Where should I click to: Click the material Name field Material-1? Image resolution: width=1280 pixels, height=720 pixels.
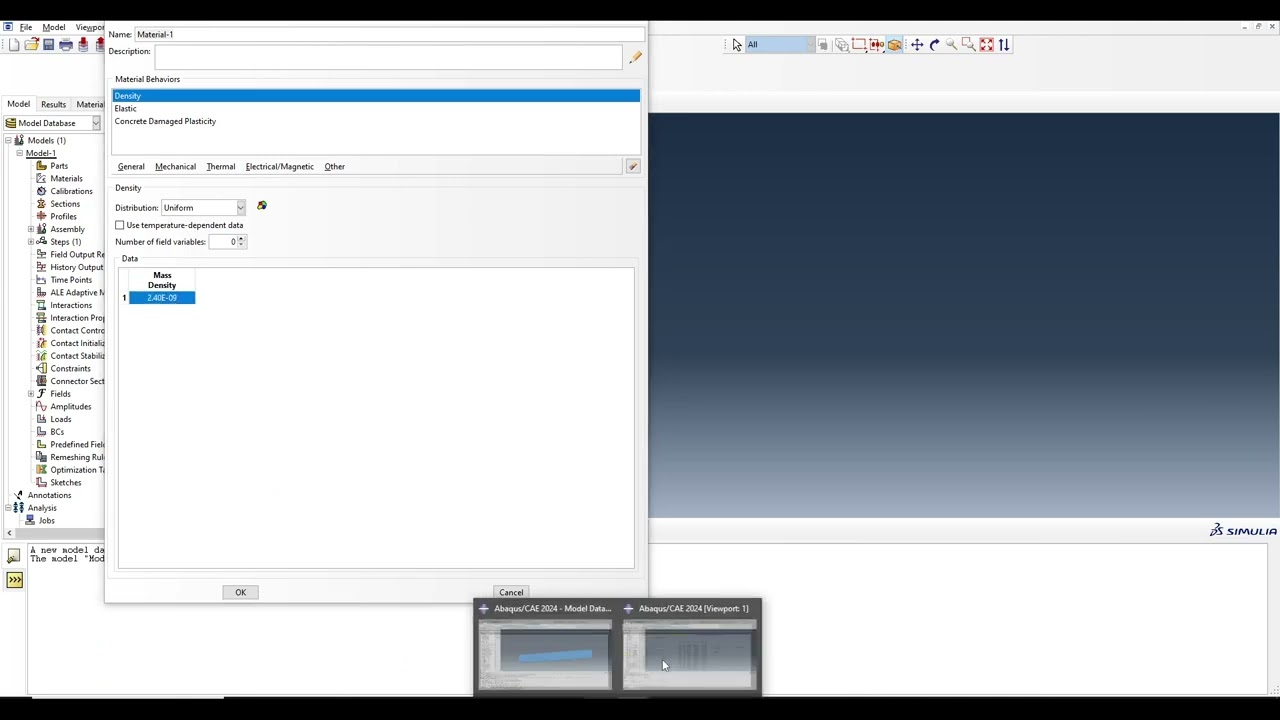click(x=390, y=35)
